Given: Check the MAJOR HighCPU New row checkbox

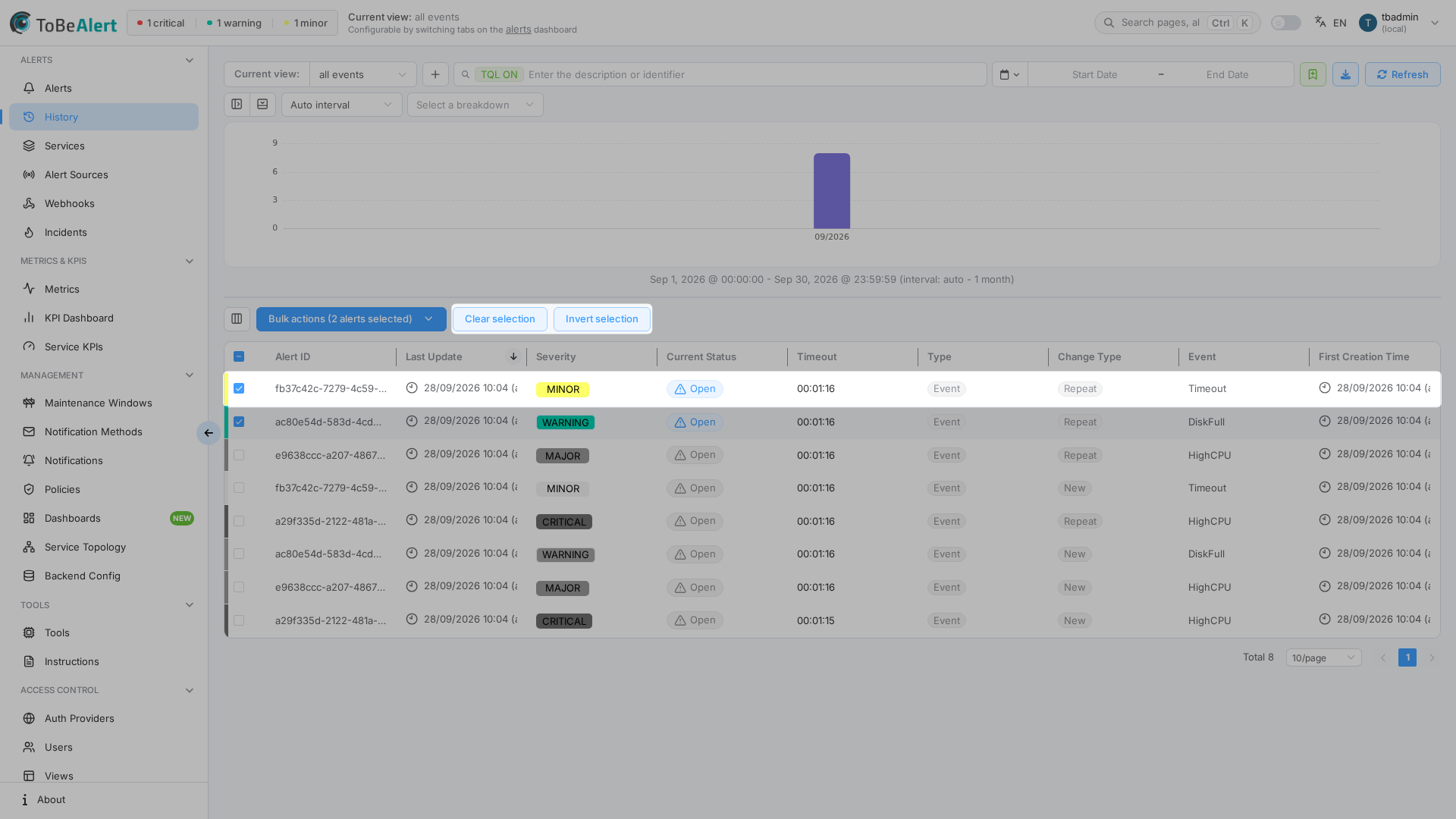Looking at the screenshot, I should (239, 587).
